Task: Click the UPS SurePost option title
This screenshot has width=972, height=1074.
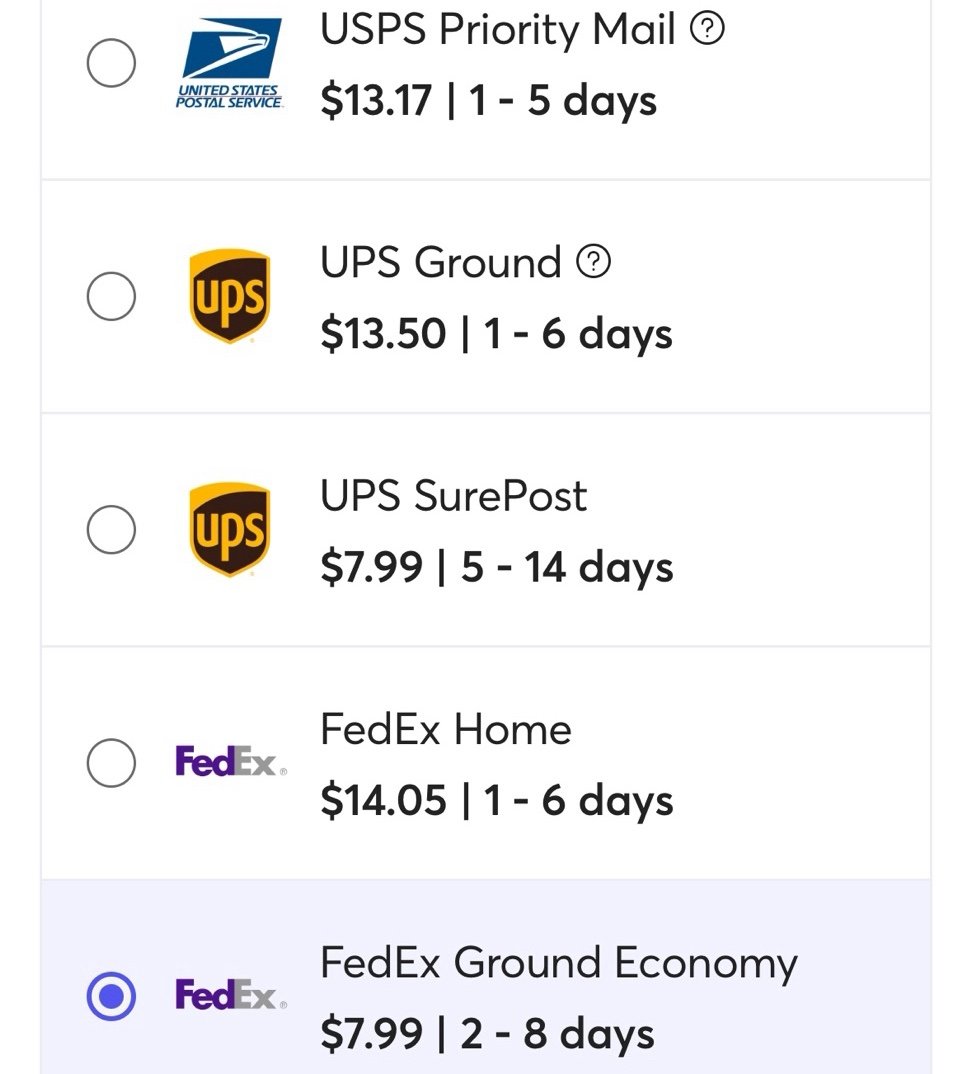Action: (x=453, y=496)
